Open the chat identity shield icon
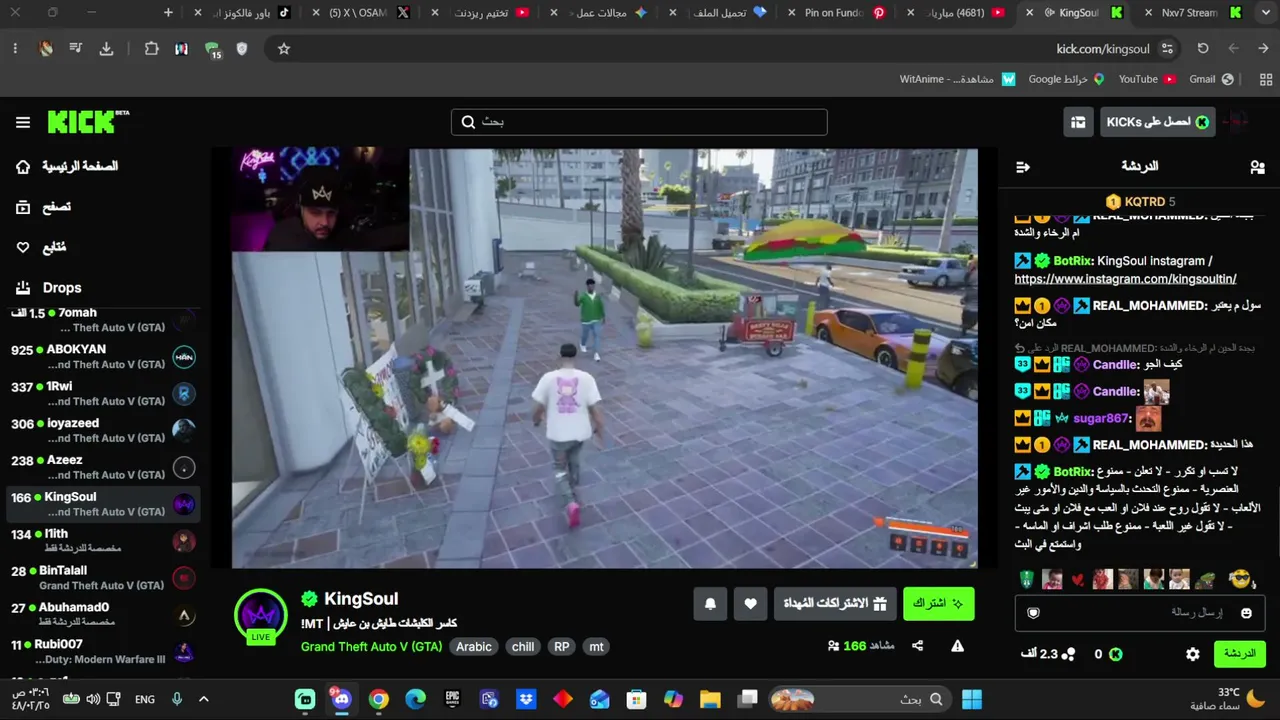This screenshot has height=720, width=1280. [x=1034, y=613]
